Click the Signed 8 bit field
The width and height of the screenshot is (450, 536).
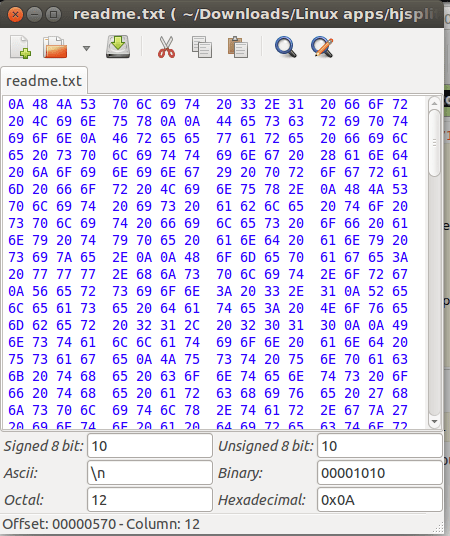point(150,445)
